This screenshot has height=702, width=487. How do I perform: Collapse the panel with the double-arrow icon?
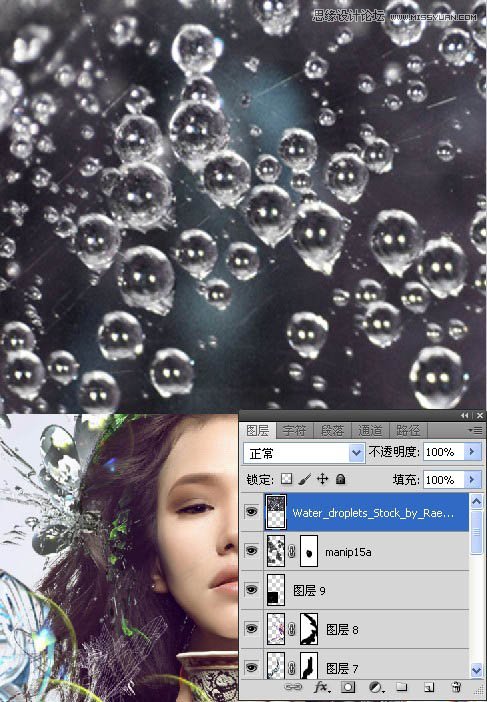point(465,416)
